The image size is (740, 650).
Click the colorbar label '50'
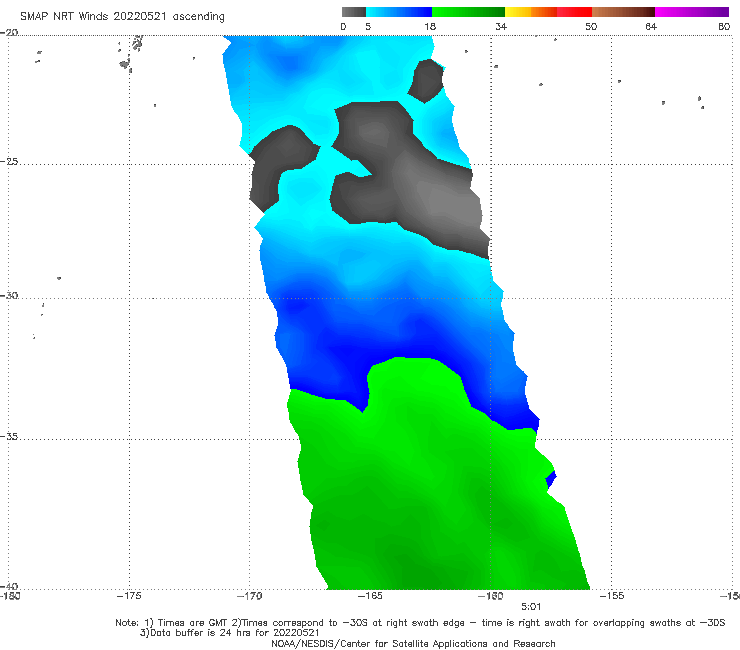click(x=591, y=26)
